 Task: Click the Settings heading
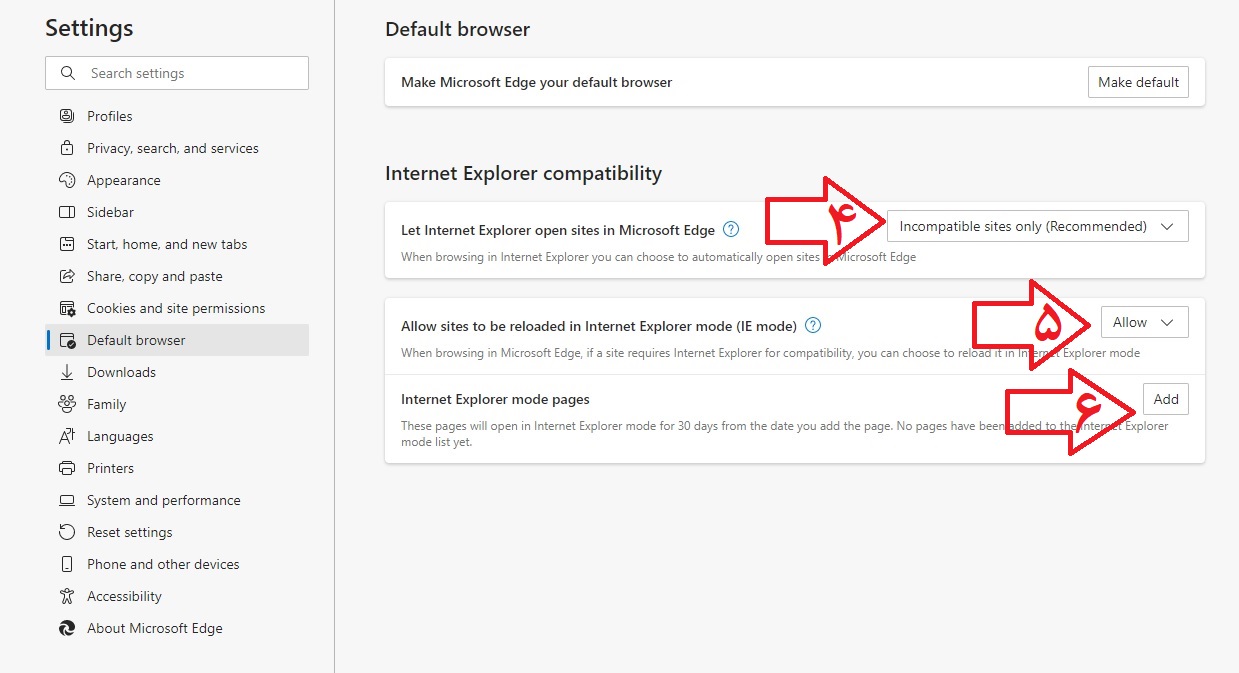point(89,28)
